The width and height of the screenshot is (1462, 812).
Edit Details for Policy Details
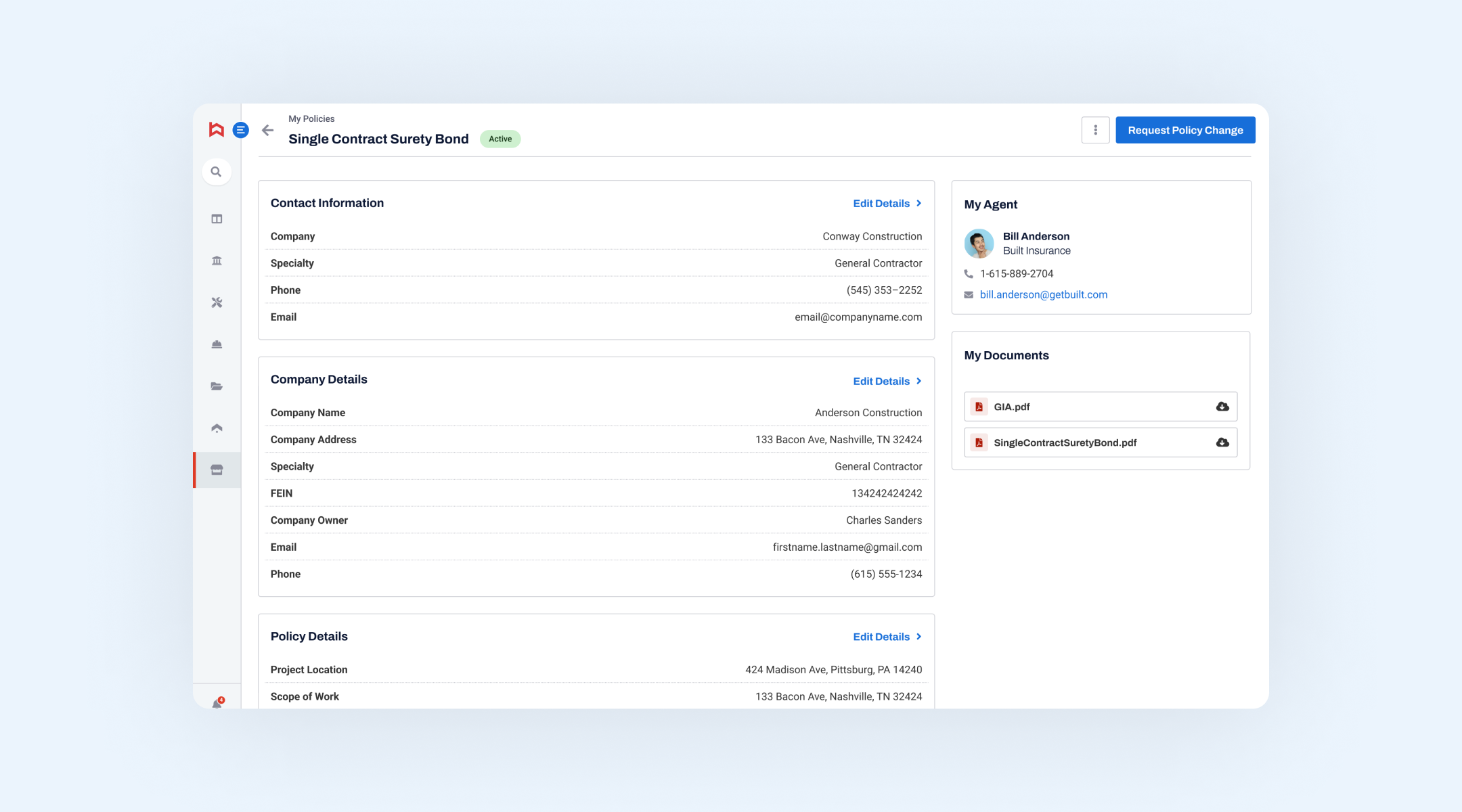click(x=887, y=637)
